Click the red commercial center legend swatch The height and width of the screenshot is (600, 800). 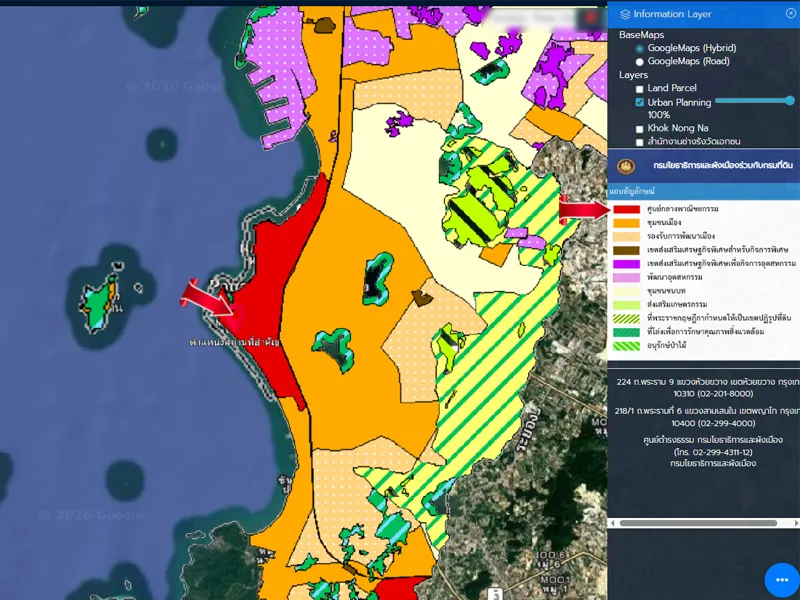point(627,209)
